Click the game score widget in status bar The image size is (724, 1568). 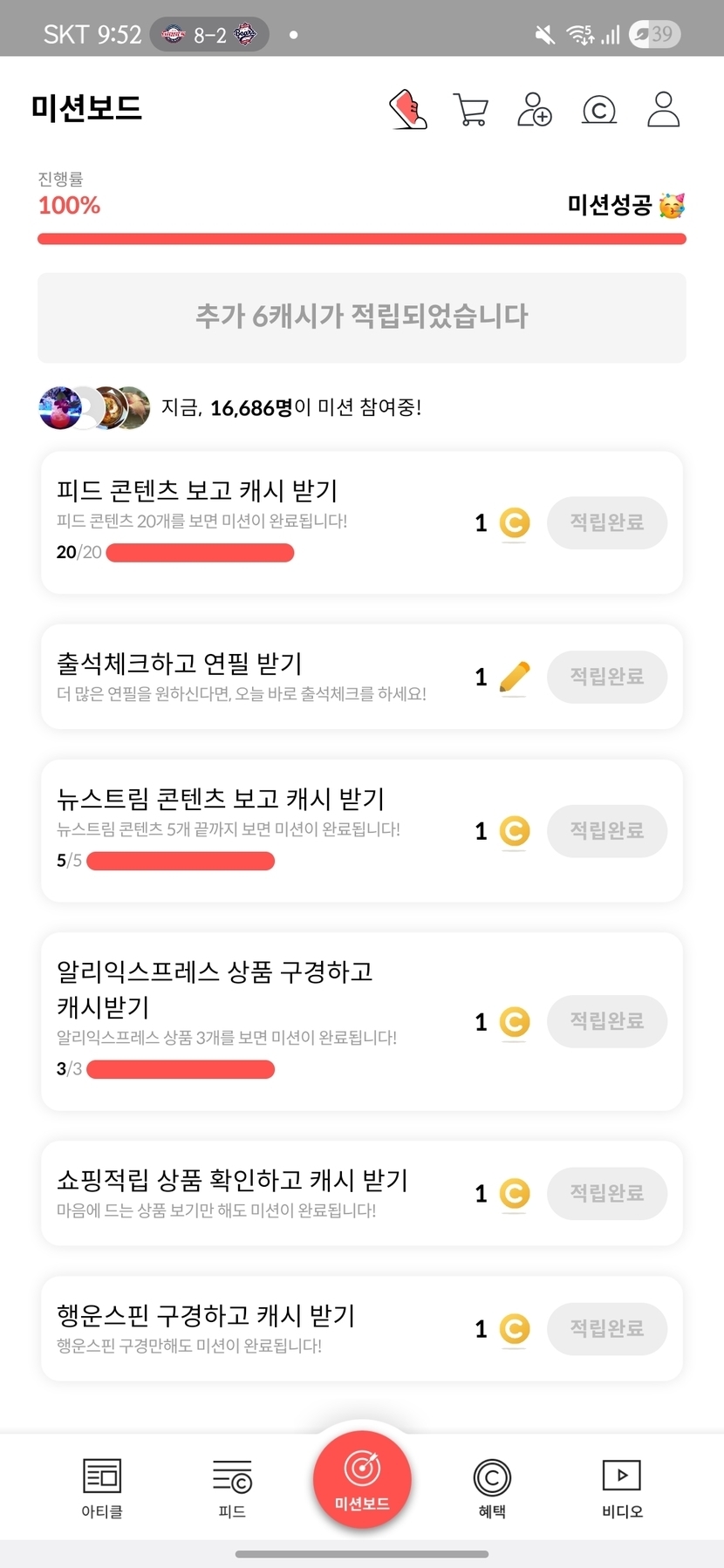click(209, 35)
